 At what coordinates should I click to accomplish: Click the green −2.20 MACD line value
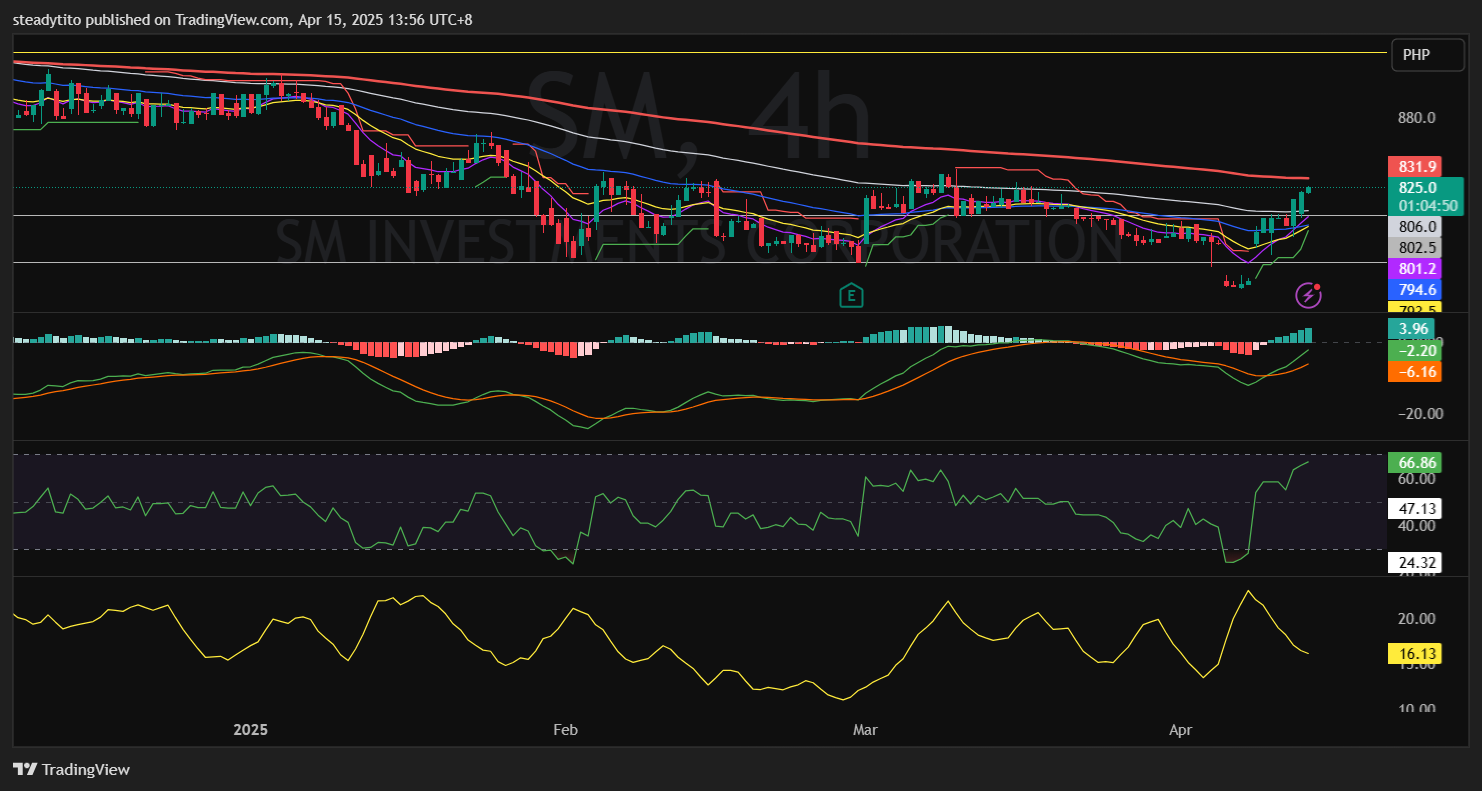tap(1417, 350)
